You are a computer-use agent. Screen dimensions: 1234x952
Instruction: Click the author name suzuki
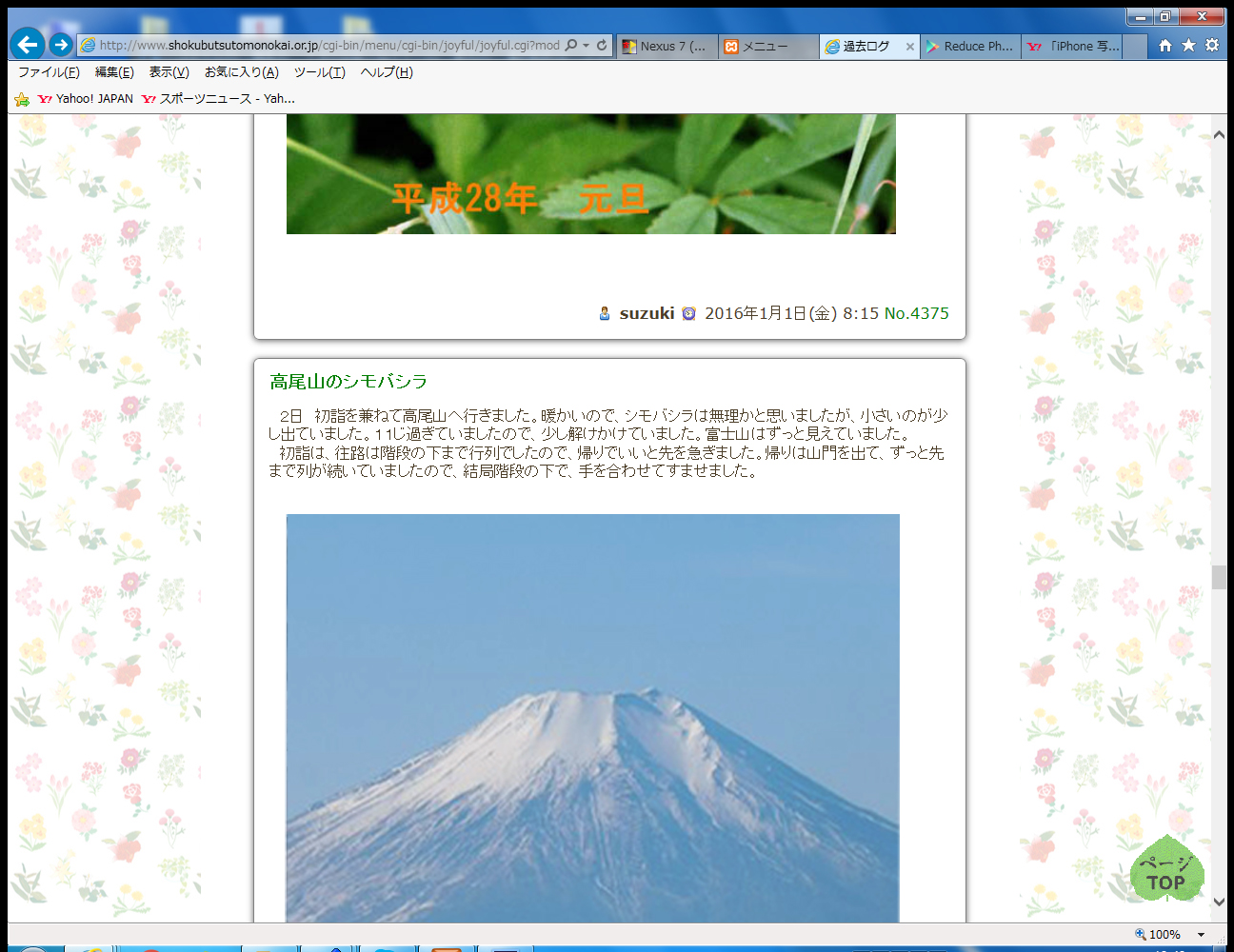(x=647, y=313)
